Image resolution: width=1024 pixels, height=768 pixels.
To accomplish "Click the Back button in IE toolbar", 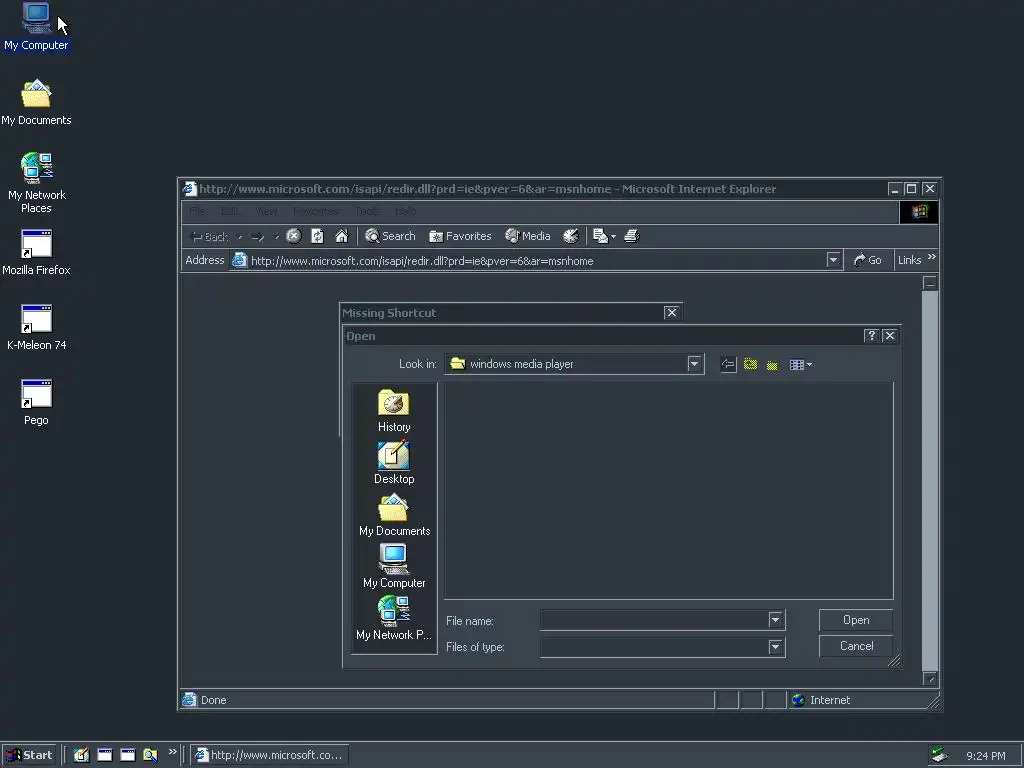I will (x=208, y=236).
